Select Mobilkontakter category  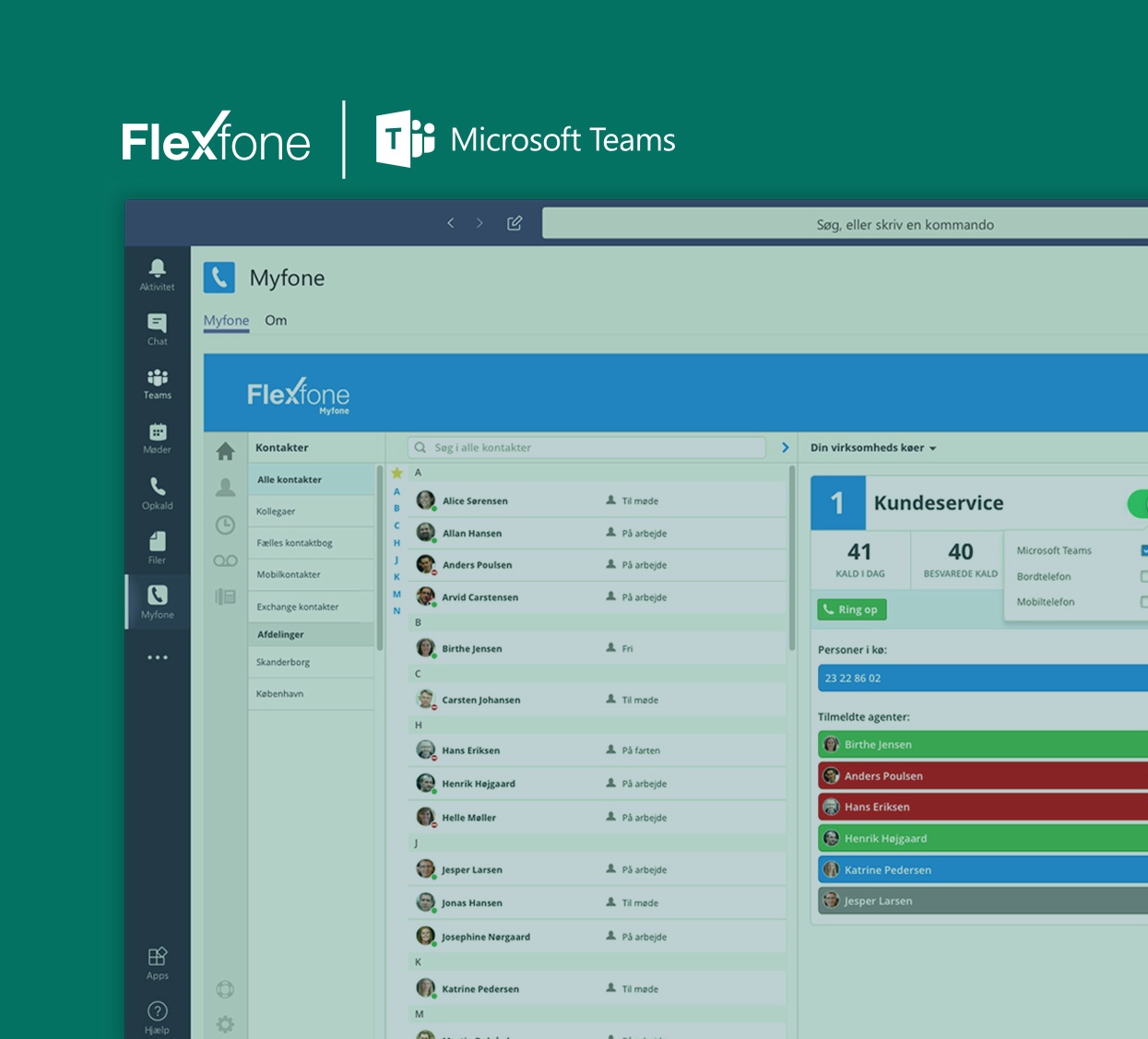tap(312, 574)
